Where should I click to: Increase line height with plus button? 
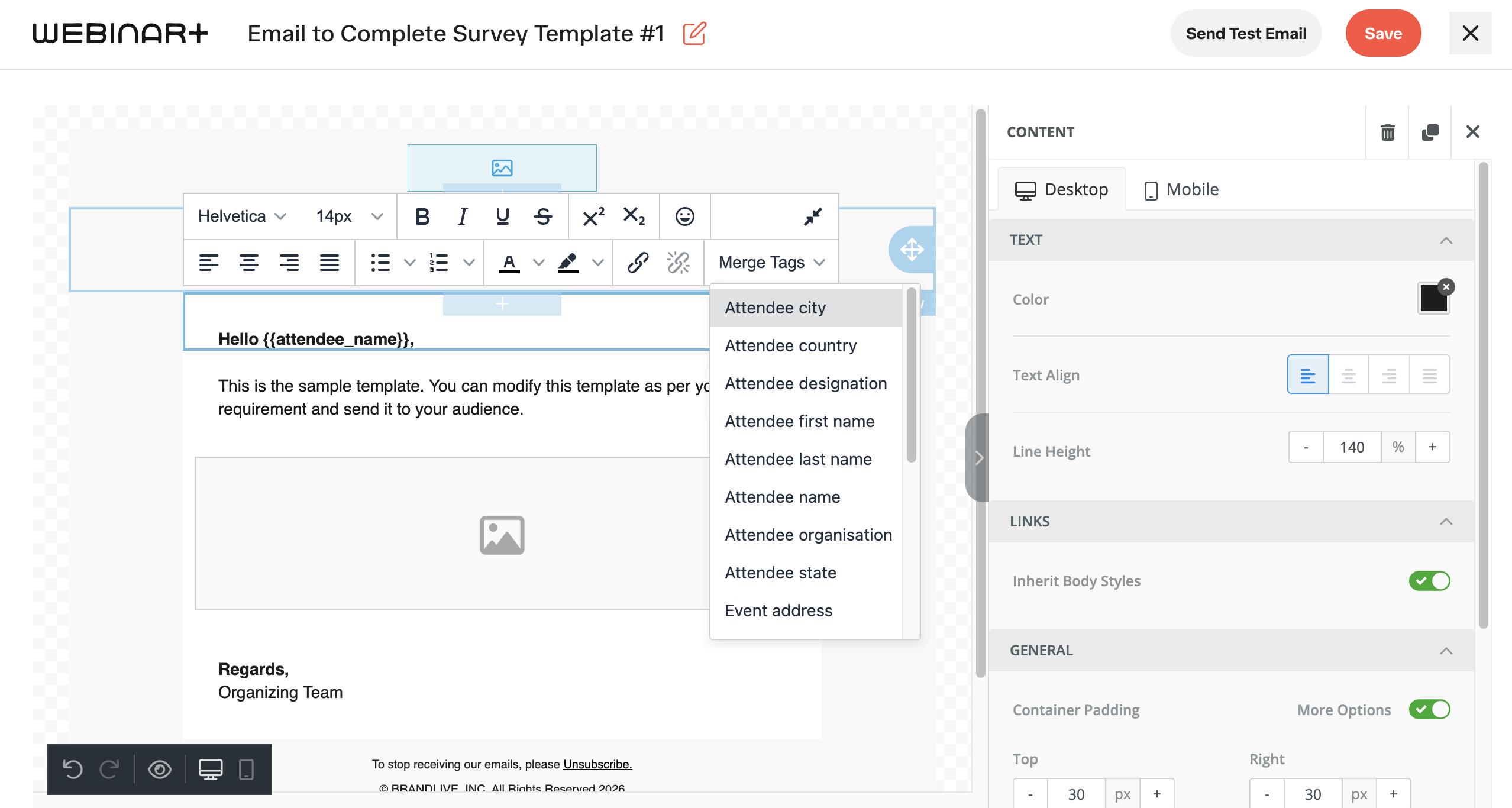pyautogui.click(x=1433, y=447)
